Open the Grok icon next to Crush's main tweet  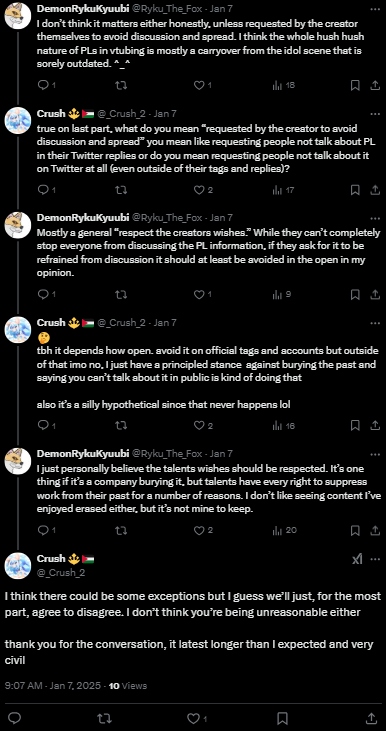click(x=357, y=559)
